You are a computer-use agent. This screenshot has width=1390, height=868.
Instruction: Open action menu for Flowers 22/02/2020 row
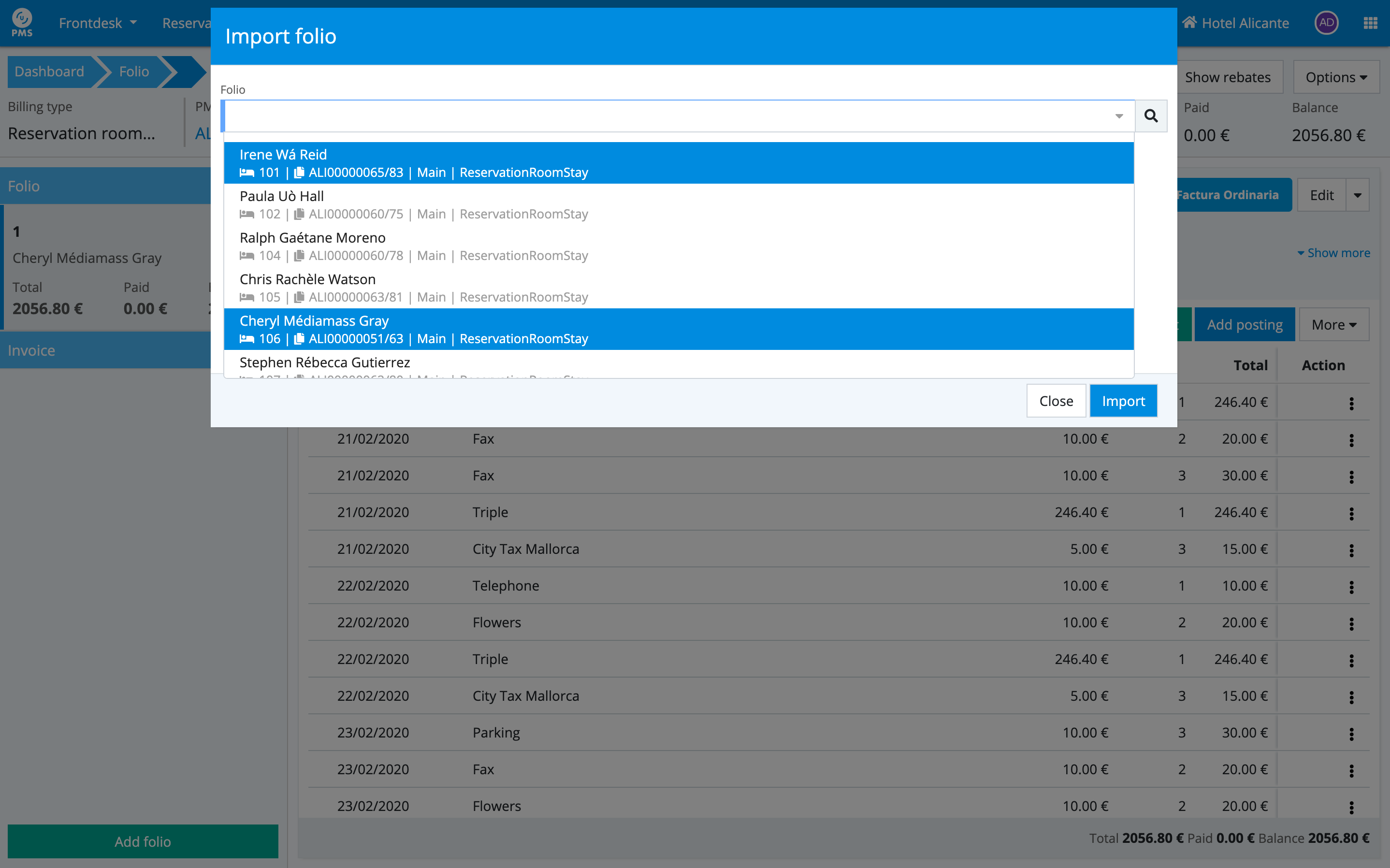coord(1351,623)
